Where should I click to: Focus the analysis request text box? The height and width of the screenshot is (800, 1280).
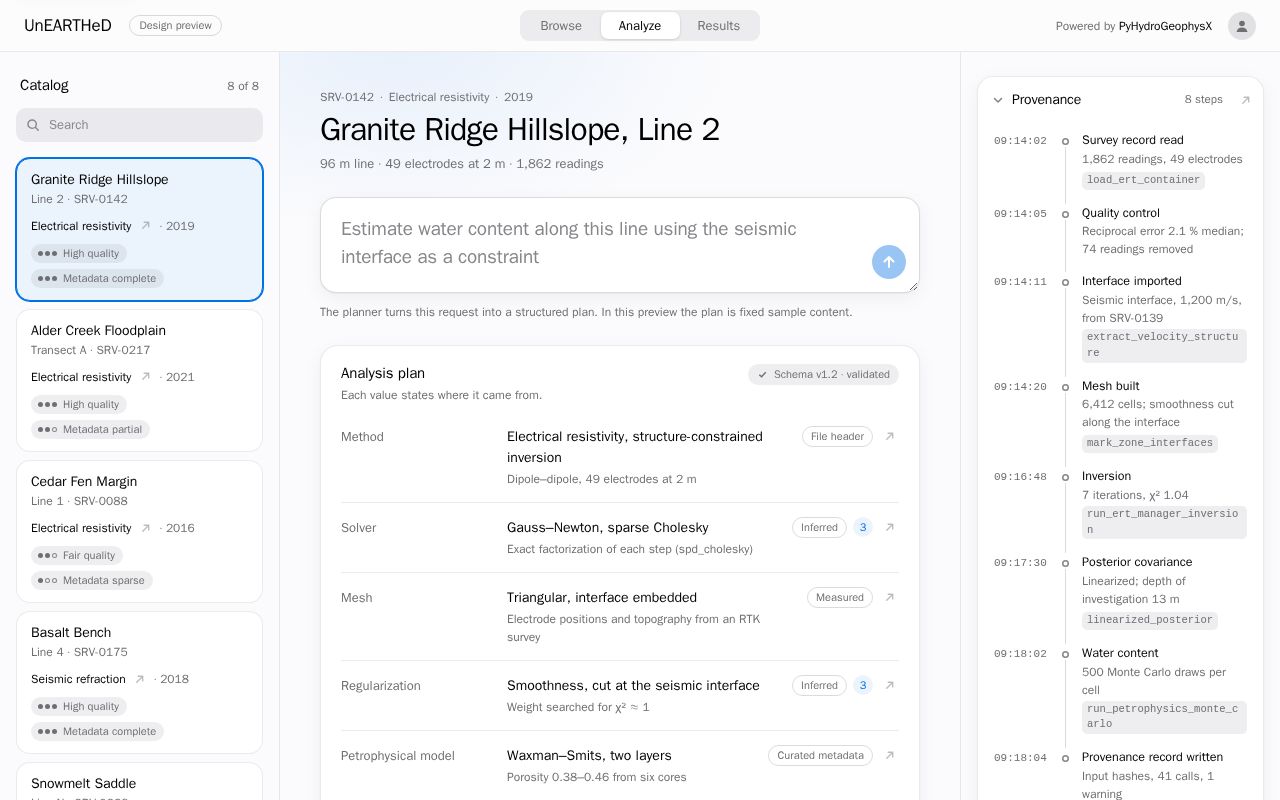click(x=620, y=245)
